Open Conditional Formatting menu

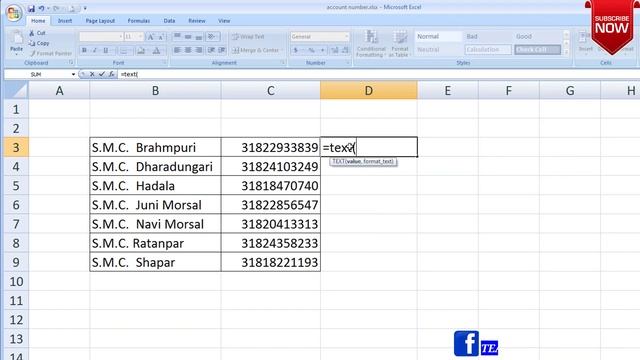[x=371, y=43]
